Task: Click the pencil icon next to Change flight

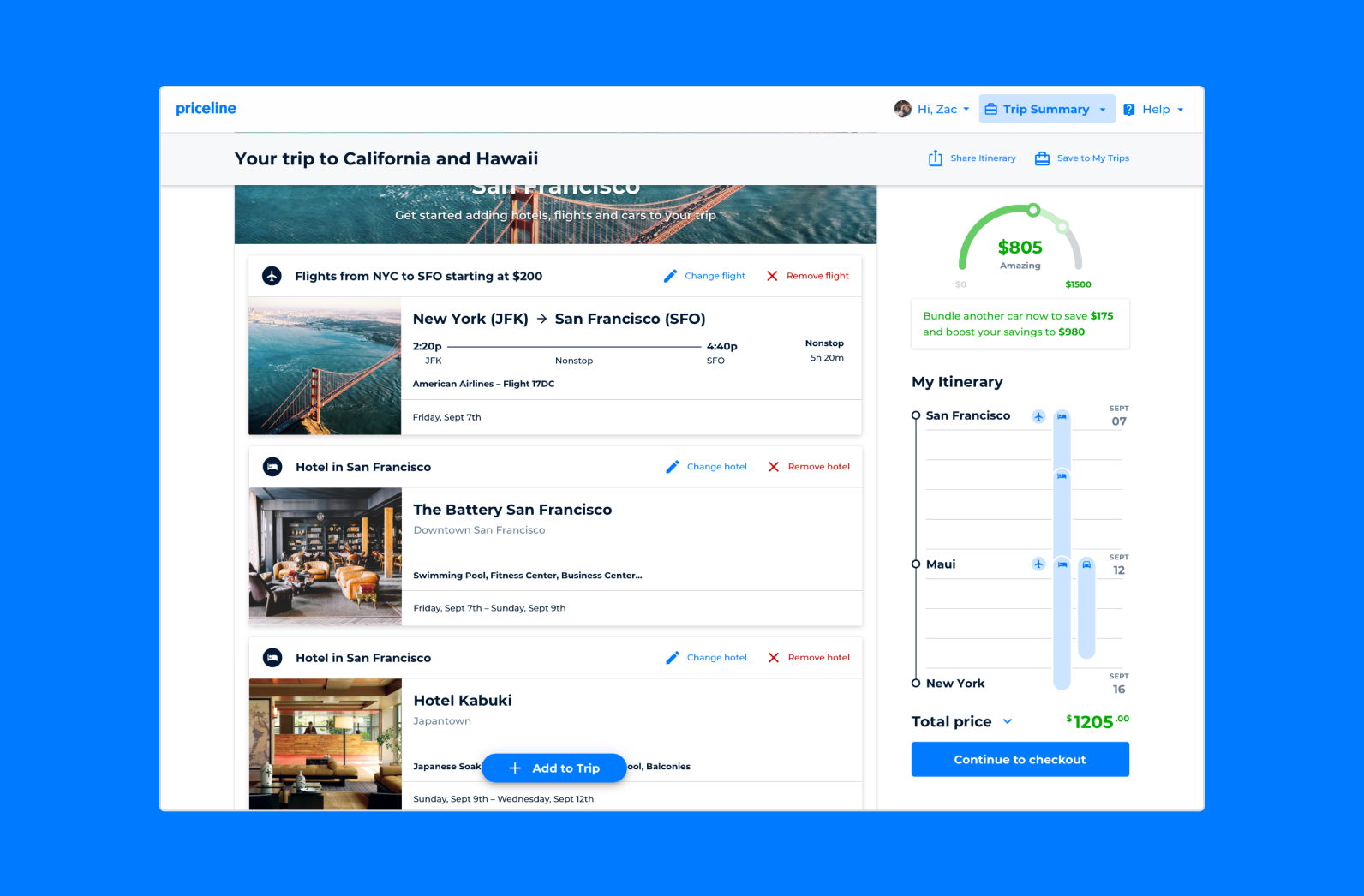Action: pyautogui.click(x=670, y=276)
